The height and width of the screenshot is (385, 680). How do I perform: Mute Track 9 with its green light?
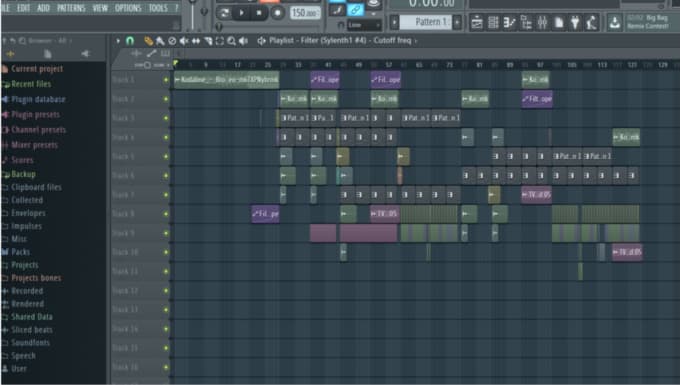coord(166,233)
